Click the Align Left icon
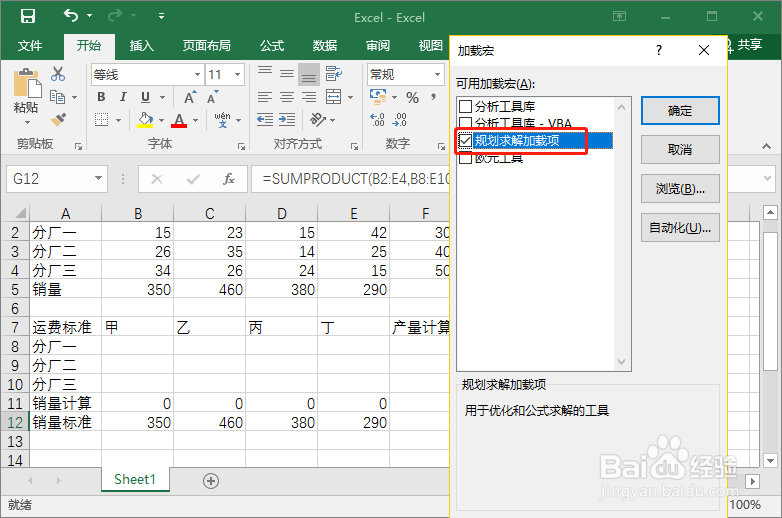Screen dimensions: 782x518 pyautogui.click(x=265, y=97)
